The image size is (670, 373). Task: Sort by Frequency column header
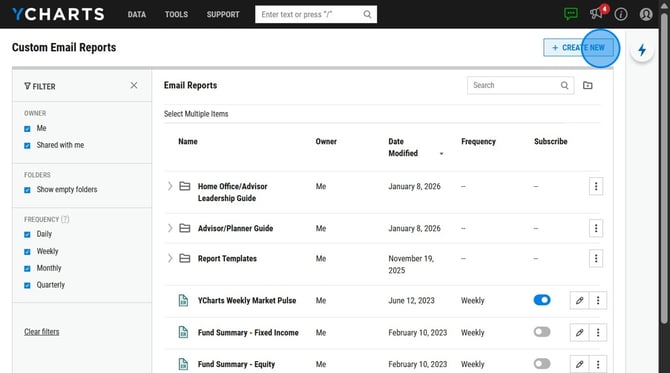(x=479, y=141)
